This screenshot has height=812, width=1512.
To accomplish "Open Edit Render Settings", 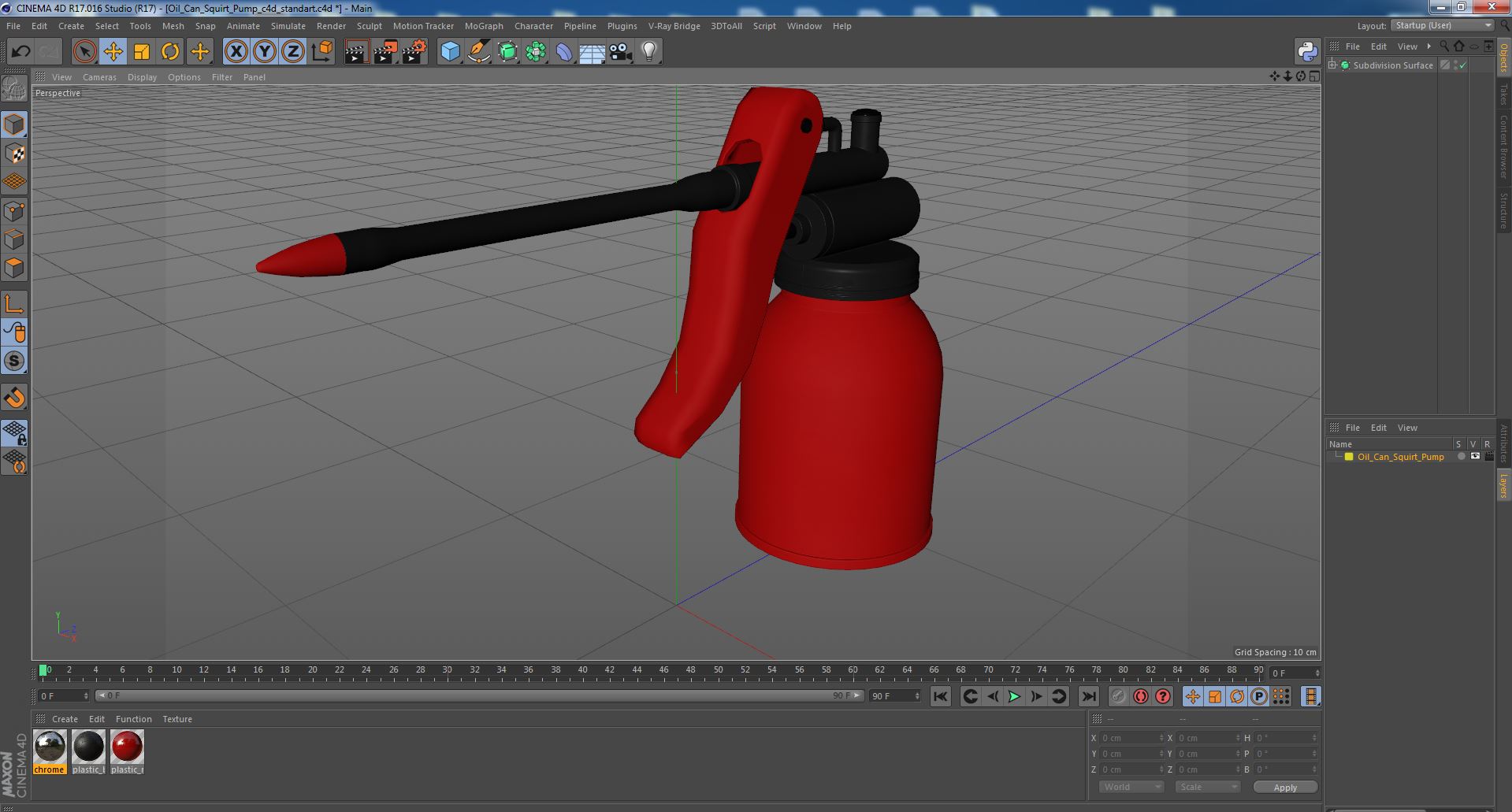I will [x=414, y=52].
